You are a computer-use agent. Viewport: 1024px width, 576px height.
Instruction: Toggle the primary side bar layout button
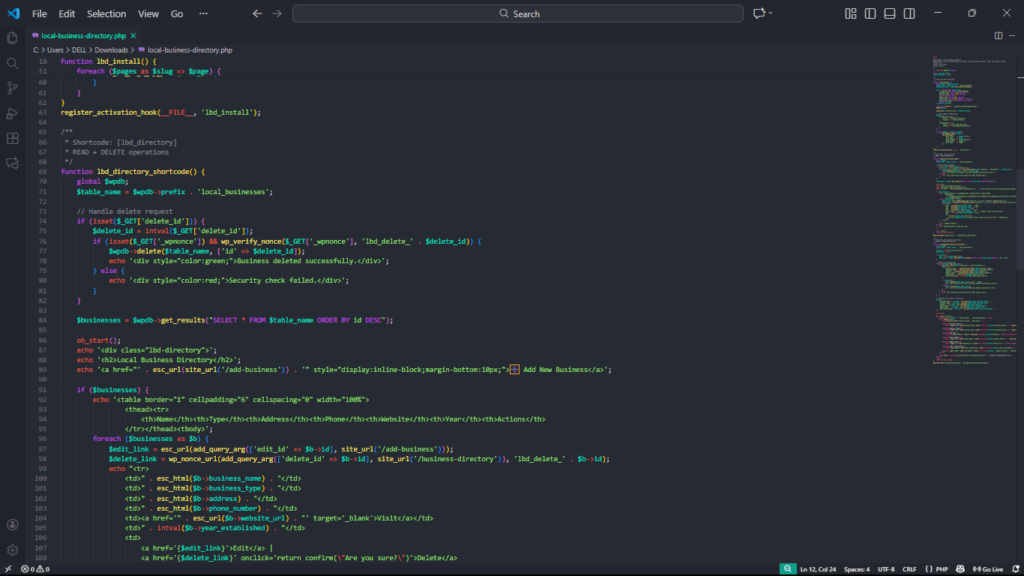(x=870, y=13)
